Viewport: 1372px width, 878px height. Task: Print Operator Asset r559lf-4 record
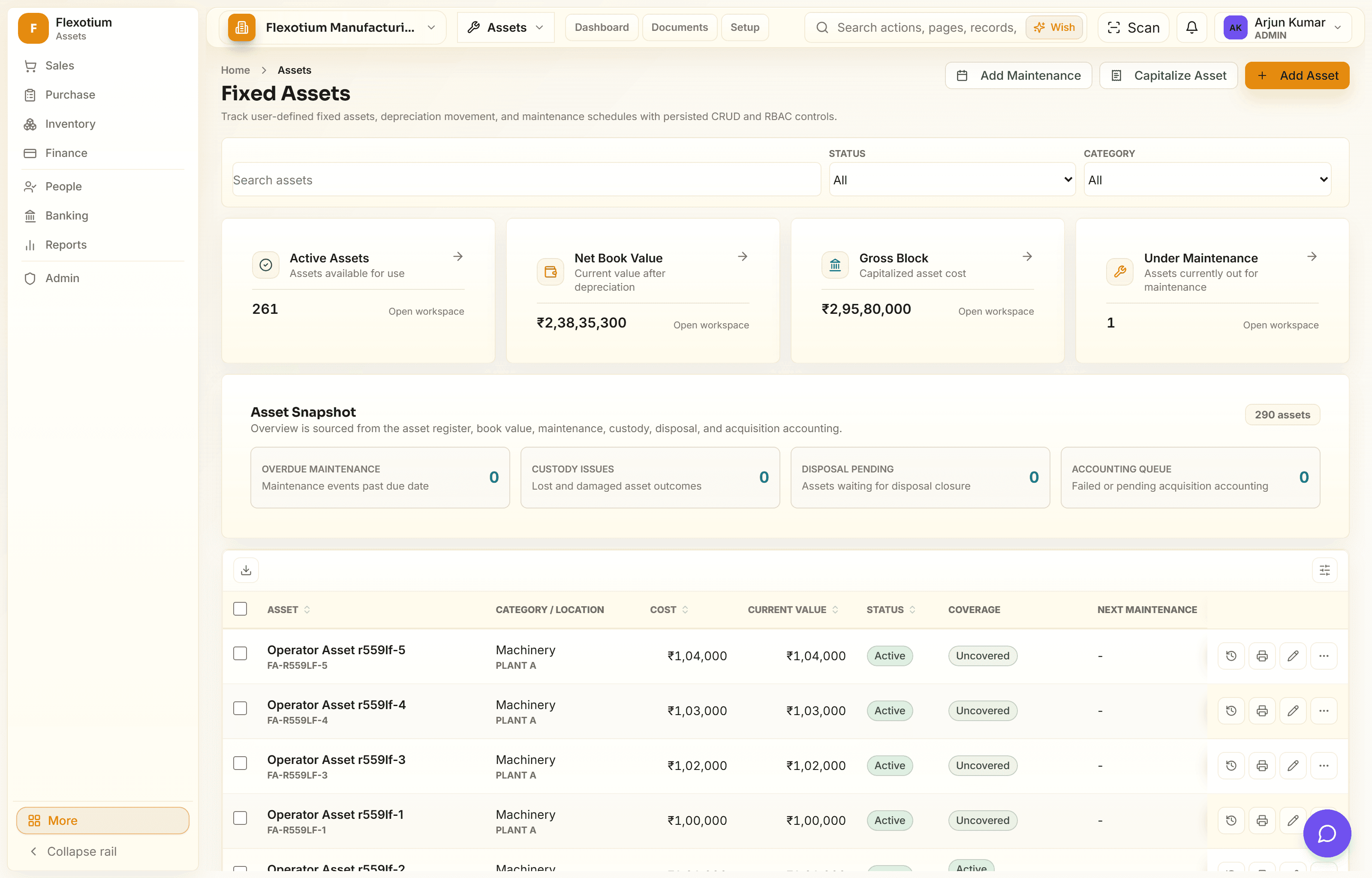tap(1262, 710)
